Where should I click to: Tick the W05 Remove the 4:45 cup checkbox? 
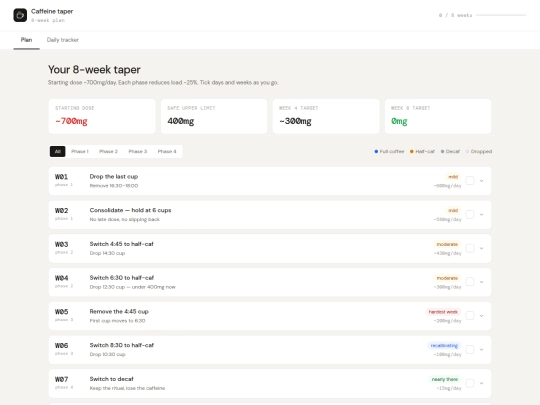pyautogui.click(x=470, y=316)
